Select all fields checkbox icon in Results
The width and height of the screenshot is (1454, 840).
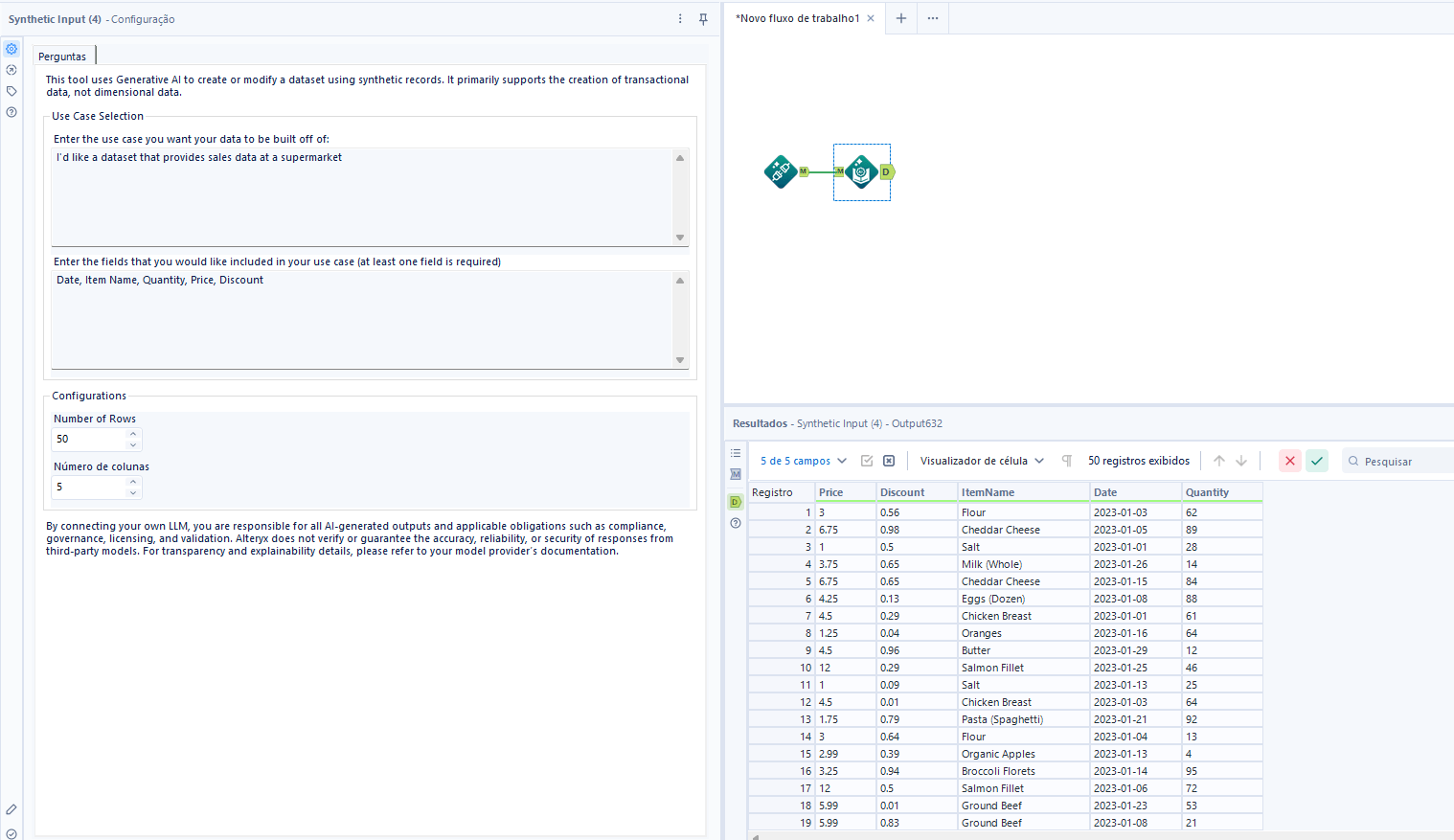point(867,461)
